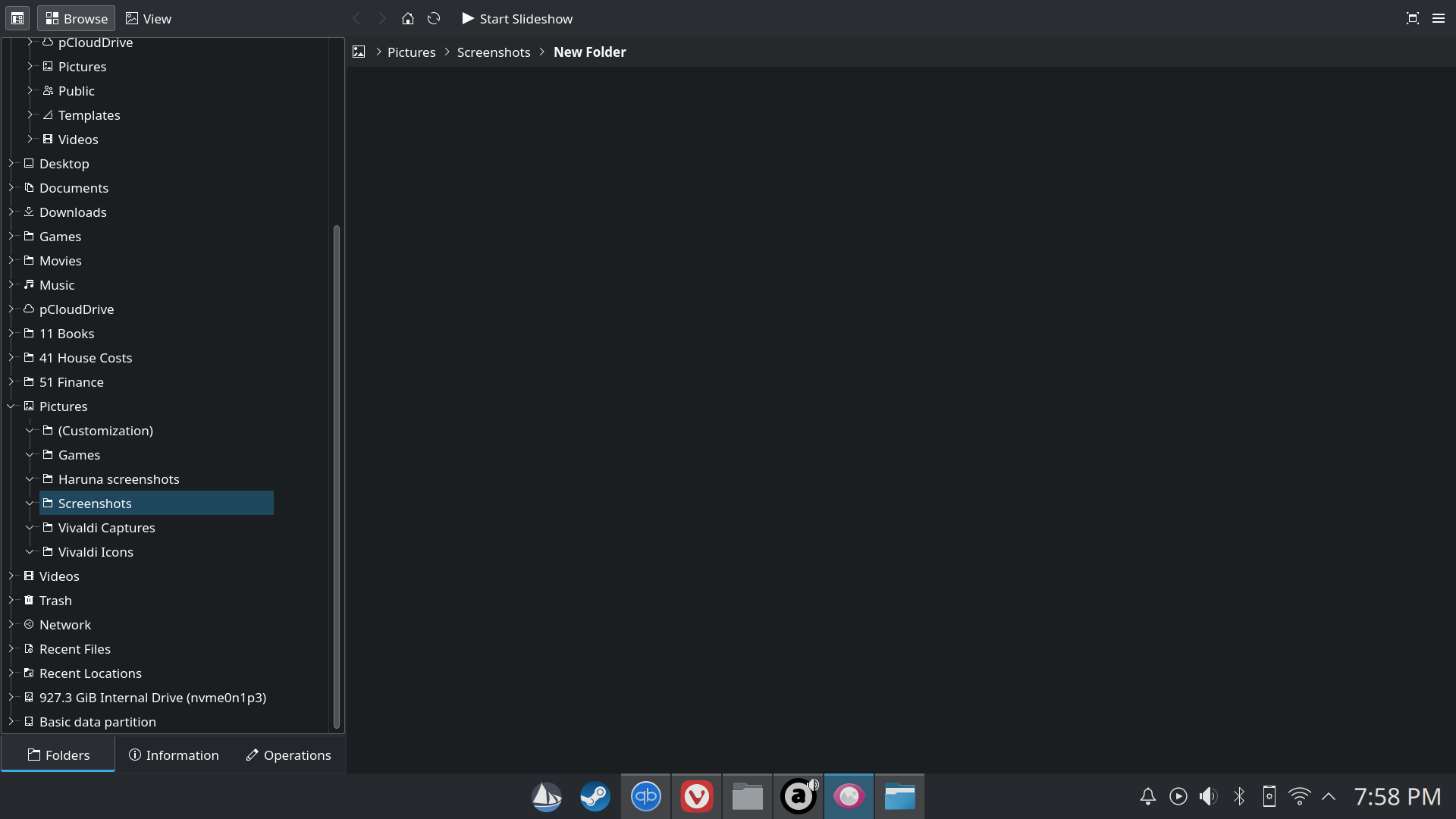Switch to View mode
Screen dimensions: 1456x819
pyautogui.click(x=149, y=18)
